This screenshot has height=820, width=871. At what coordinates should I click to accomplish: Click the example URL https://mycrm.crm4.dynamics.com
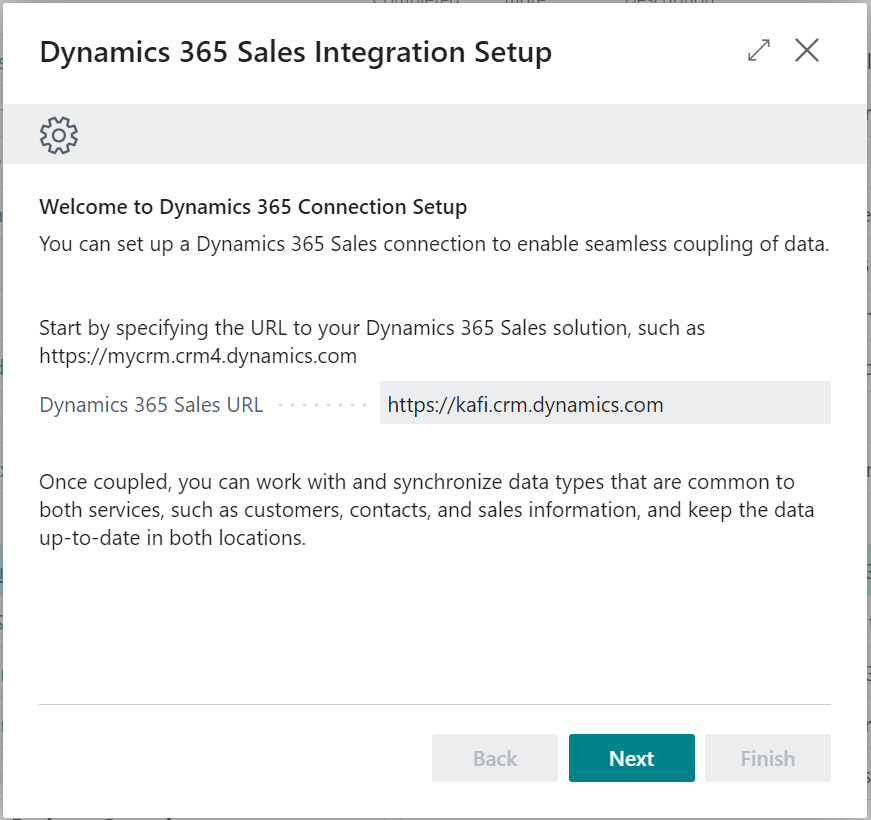(198, 355)
